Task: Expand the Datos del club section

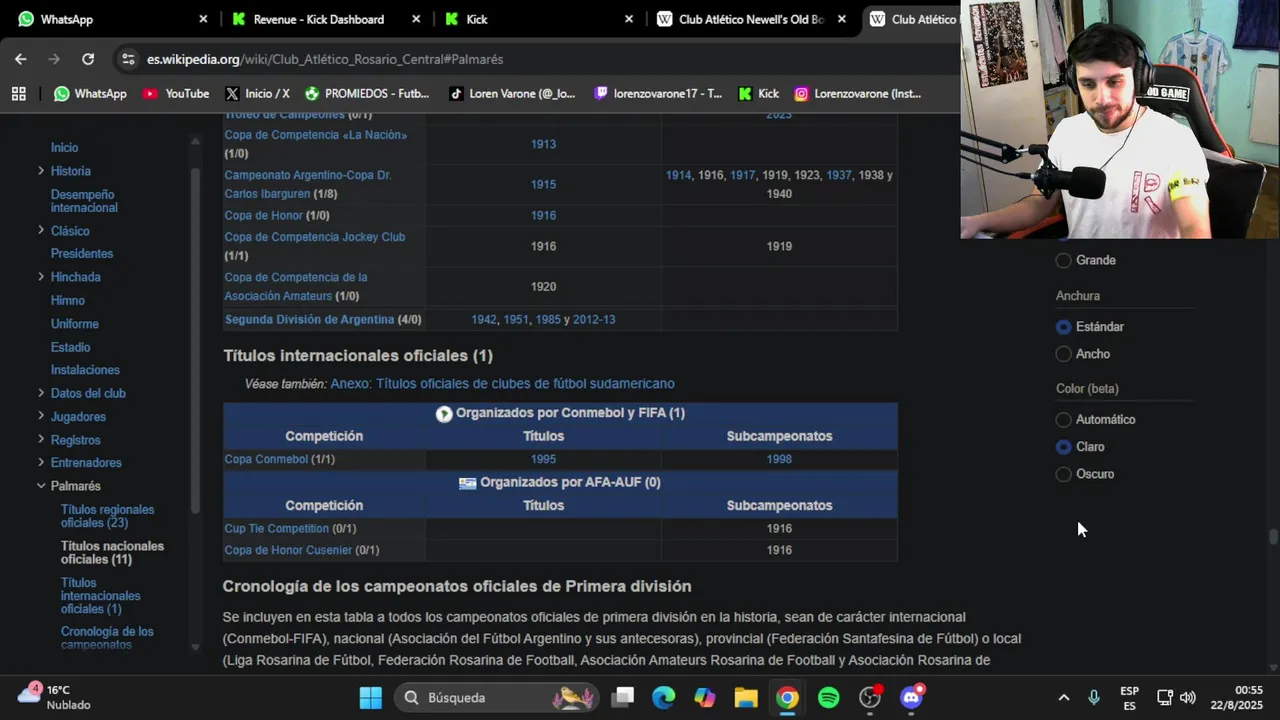Action: point(41,393)
